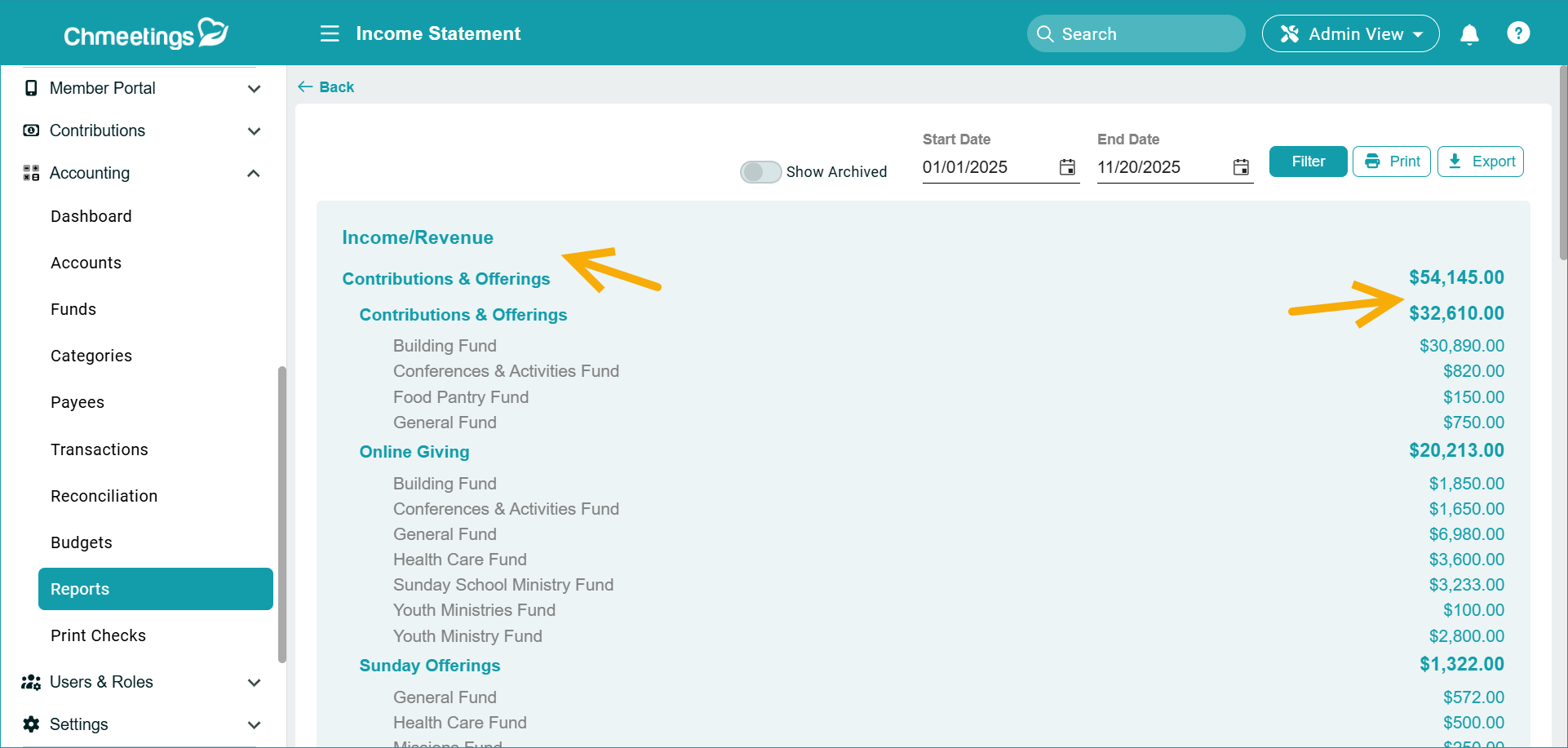Open the Start Date calendar picker

click(x=1067, y=167)
